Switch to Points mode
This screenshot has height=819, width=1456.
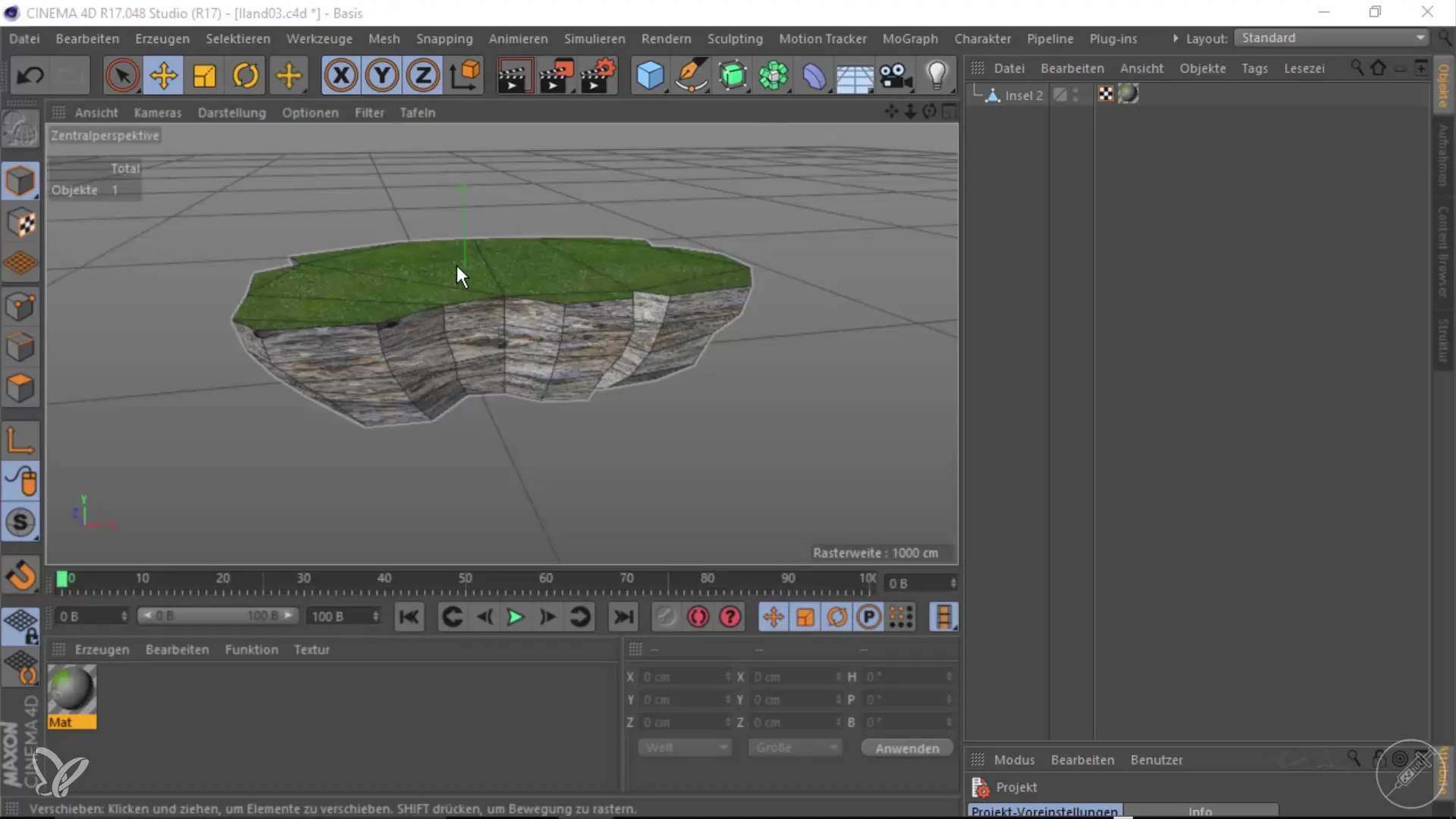click(x=20, y=307)
